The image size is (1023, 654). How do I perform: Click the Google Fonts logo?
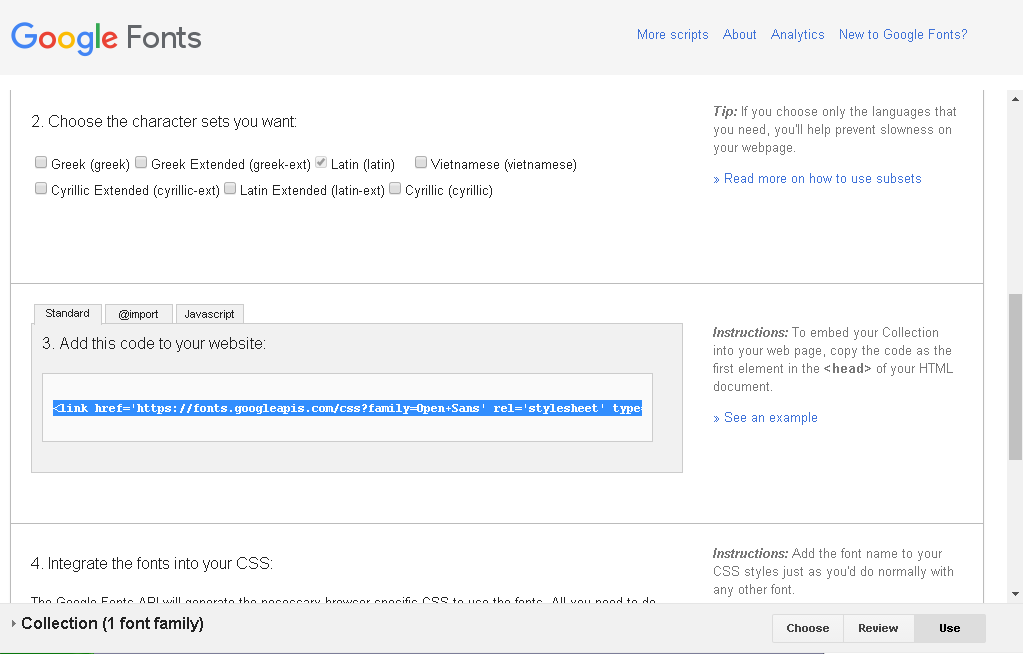pyautogui.click(x=106, y=38)
